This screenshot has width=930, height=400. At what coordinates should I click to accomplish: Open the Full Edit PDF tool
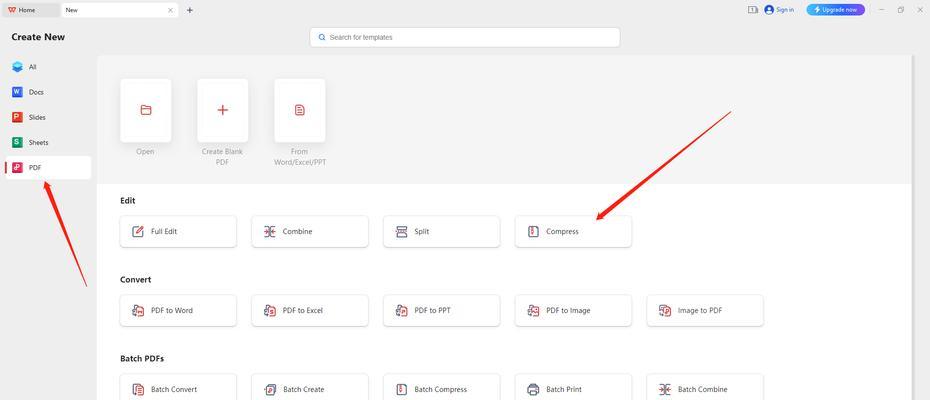[x=178, y=231]
